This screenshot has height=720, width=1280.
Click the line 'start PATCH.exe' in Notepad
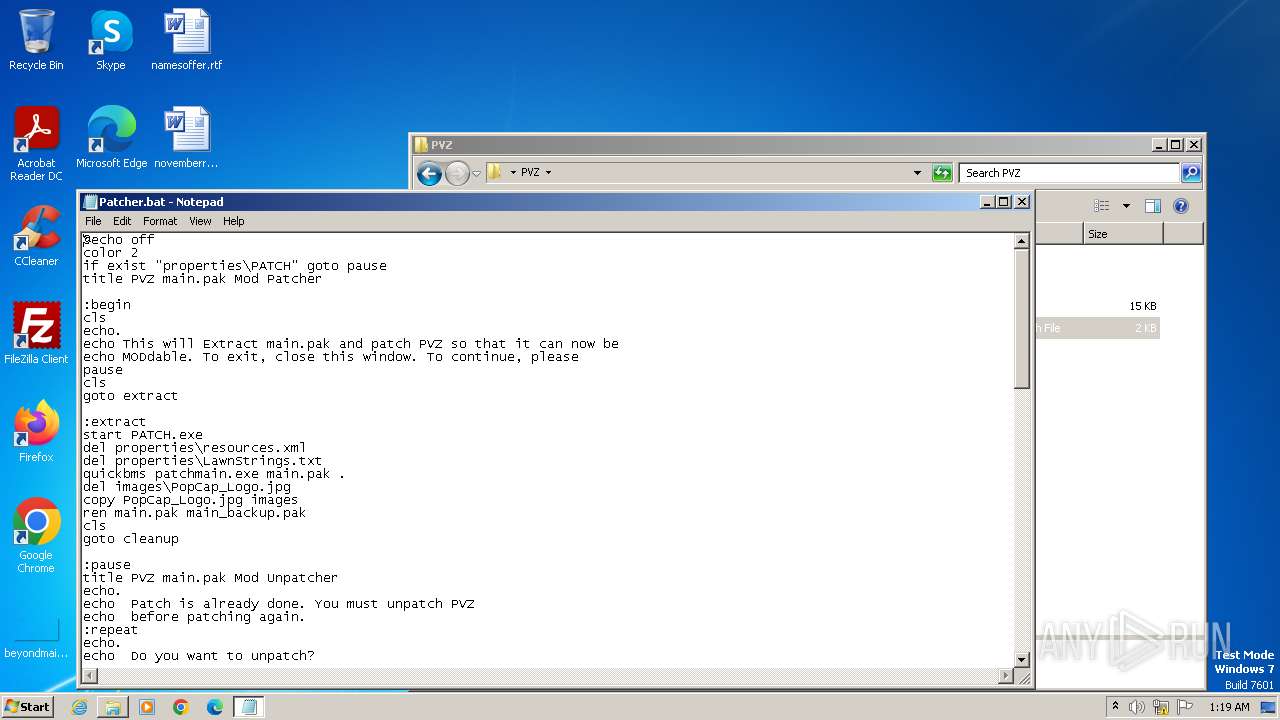pyautogui.click(x=143, y=435)
